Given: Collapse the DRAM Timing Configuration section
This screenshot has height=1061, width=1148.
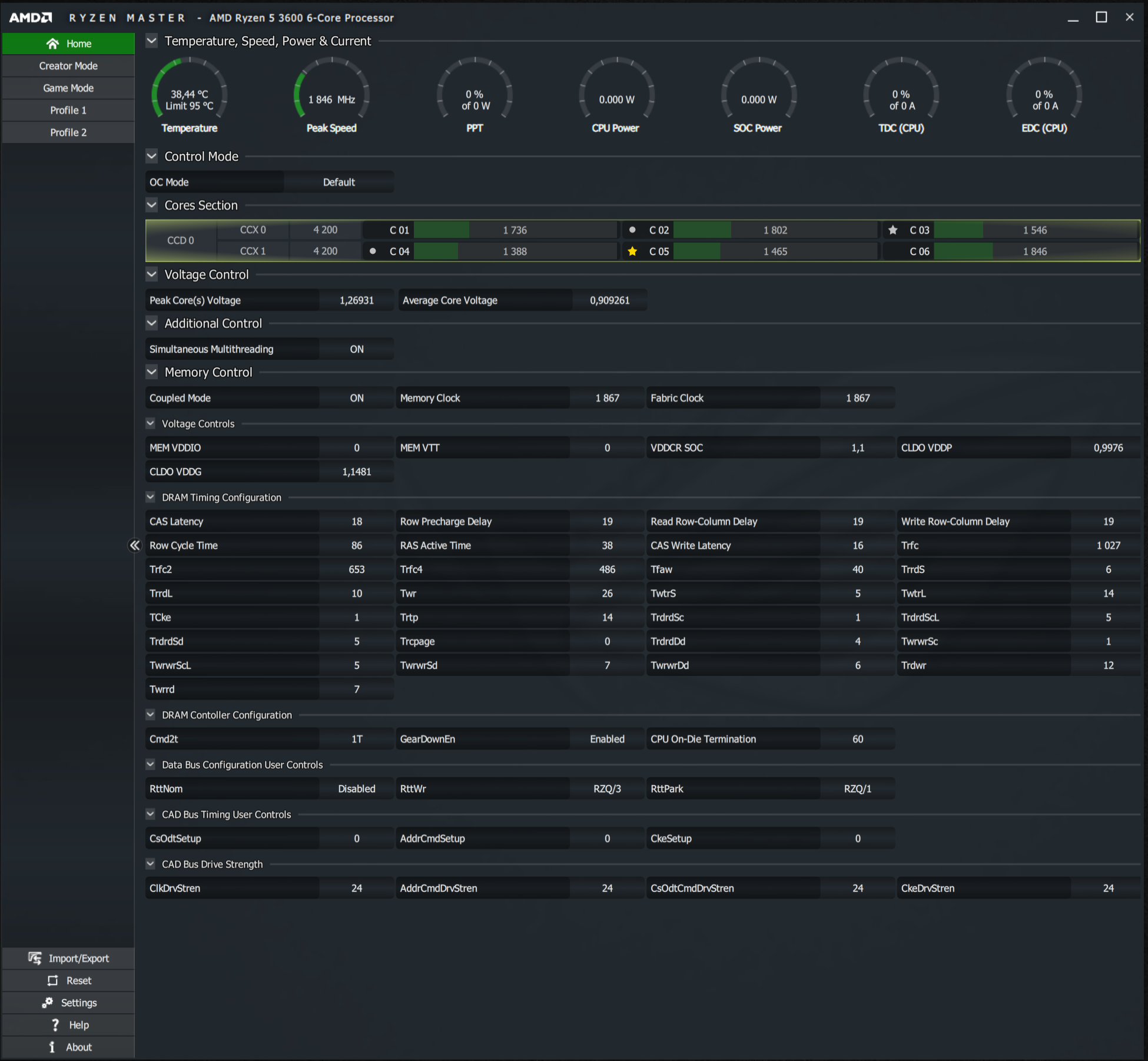Looking at the screenshot, I should point(151,497).
